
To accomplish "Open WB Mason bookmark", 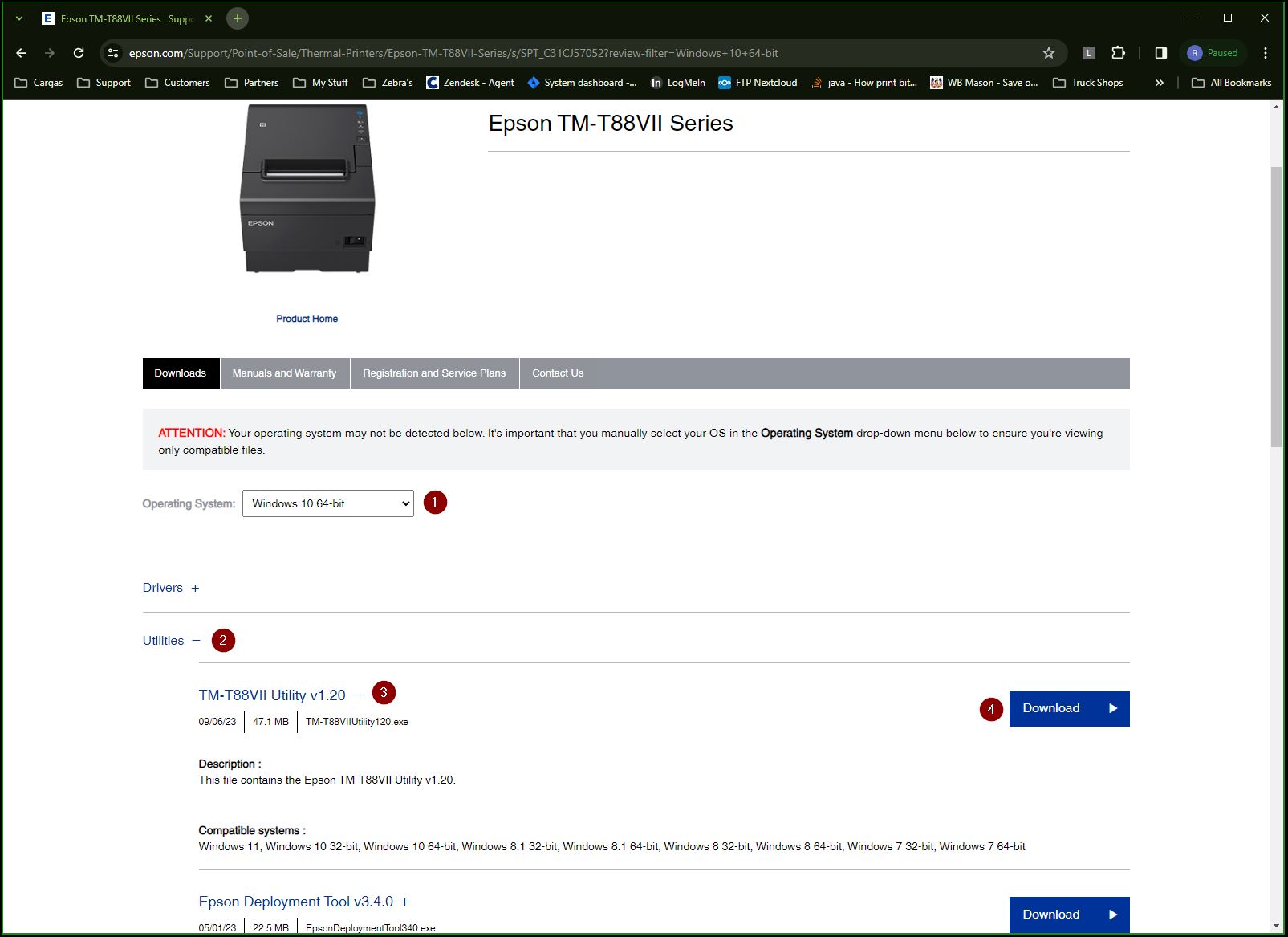I will (984, 83).
